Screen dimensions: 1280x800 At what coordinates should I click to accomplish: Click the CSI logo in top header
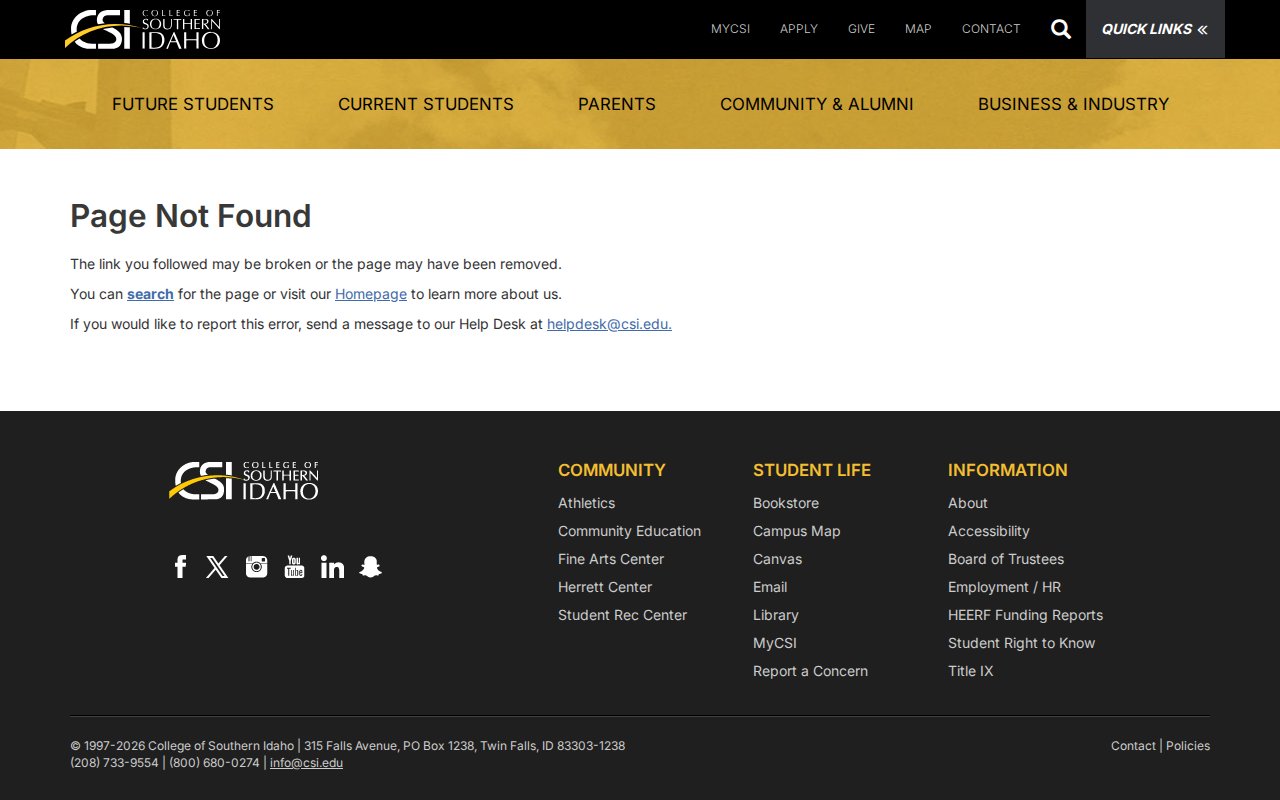pos(143,29)
